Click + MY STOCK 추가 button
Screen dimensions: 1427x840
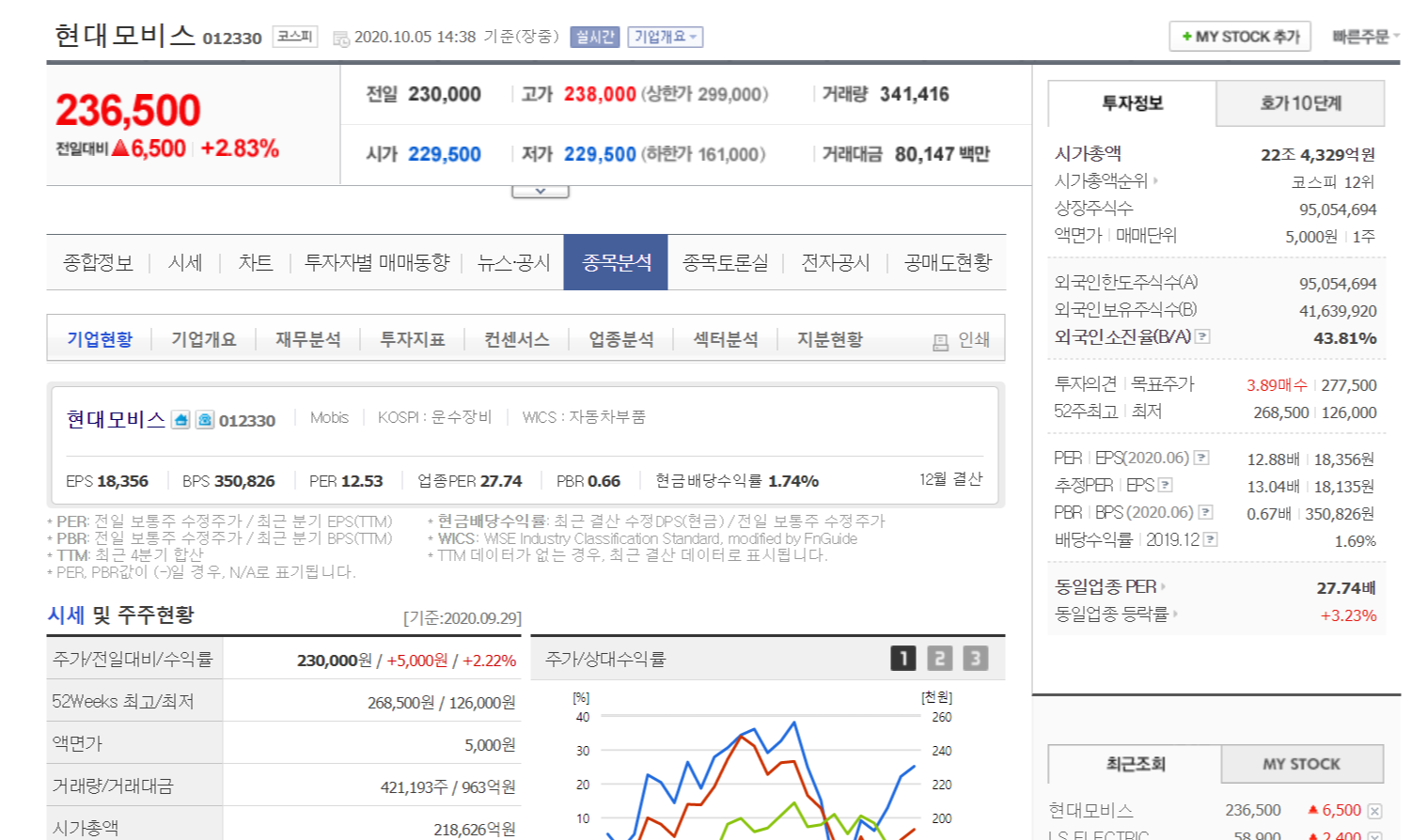(x=1240, y=37)
